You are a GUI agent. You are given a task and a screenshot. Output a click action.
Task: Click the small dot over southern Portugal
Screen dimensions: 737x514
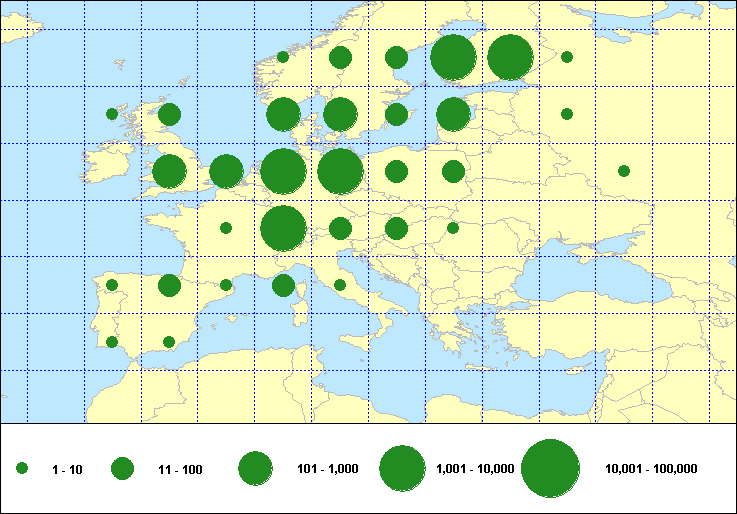(112, 342)
